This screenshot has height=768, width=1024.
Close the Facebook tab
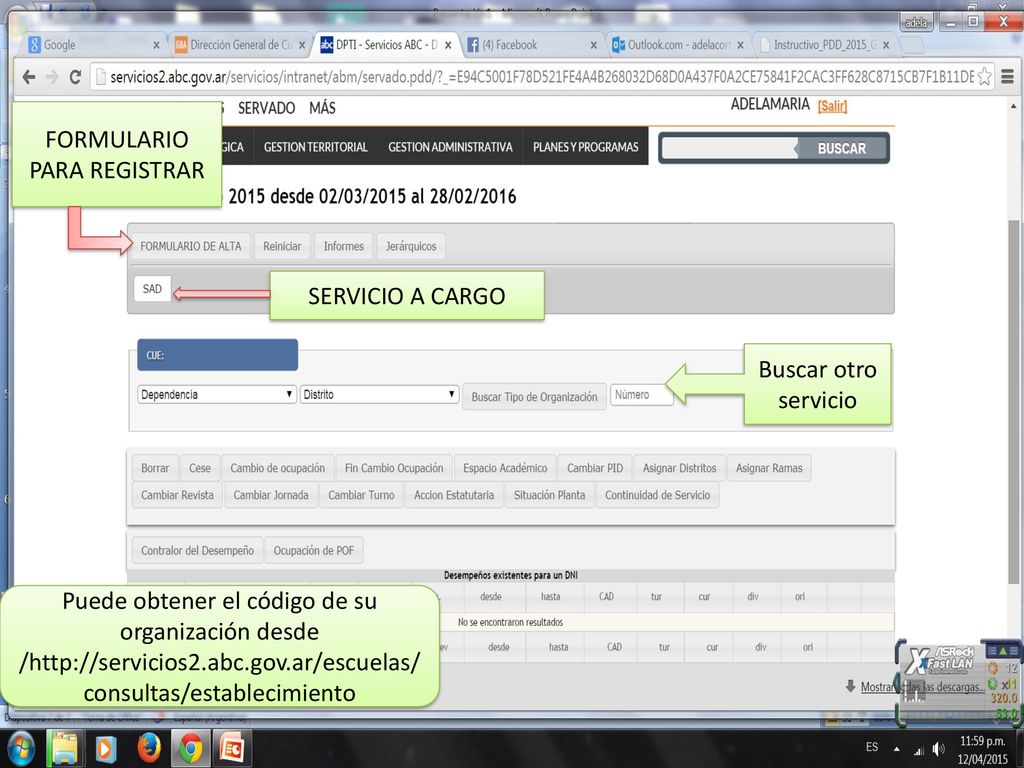(x=593, y=45)
